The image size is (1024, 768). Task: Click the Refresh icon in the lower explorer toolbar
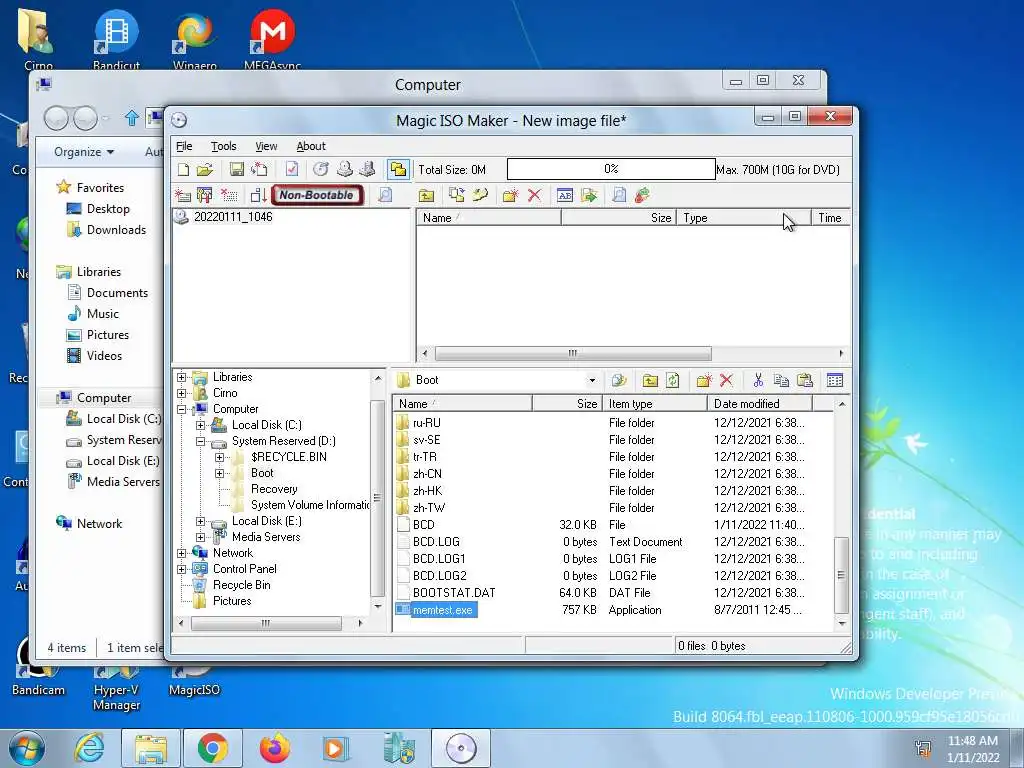pos(673,380)
